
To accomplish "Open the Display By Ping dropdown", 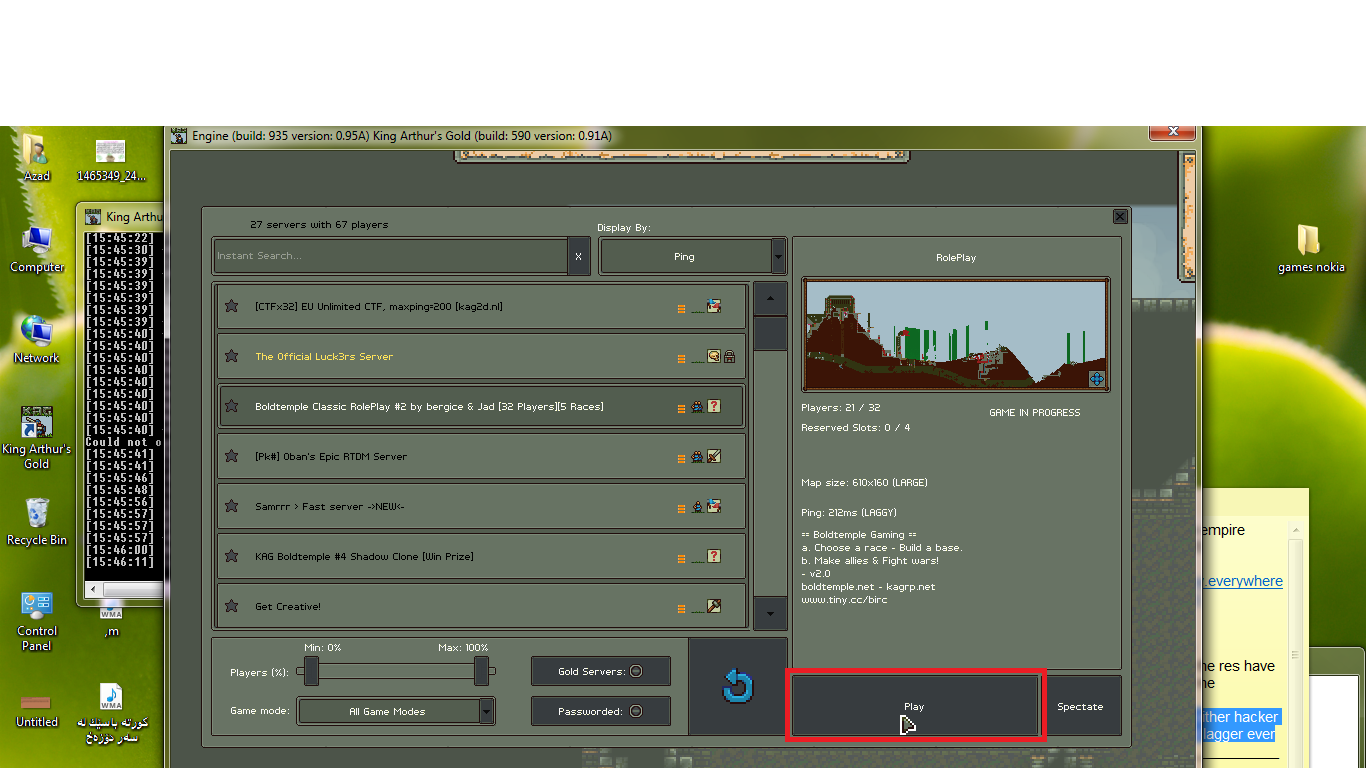I will coord(692,256).
